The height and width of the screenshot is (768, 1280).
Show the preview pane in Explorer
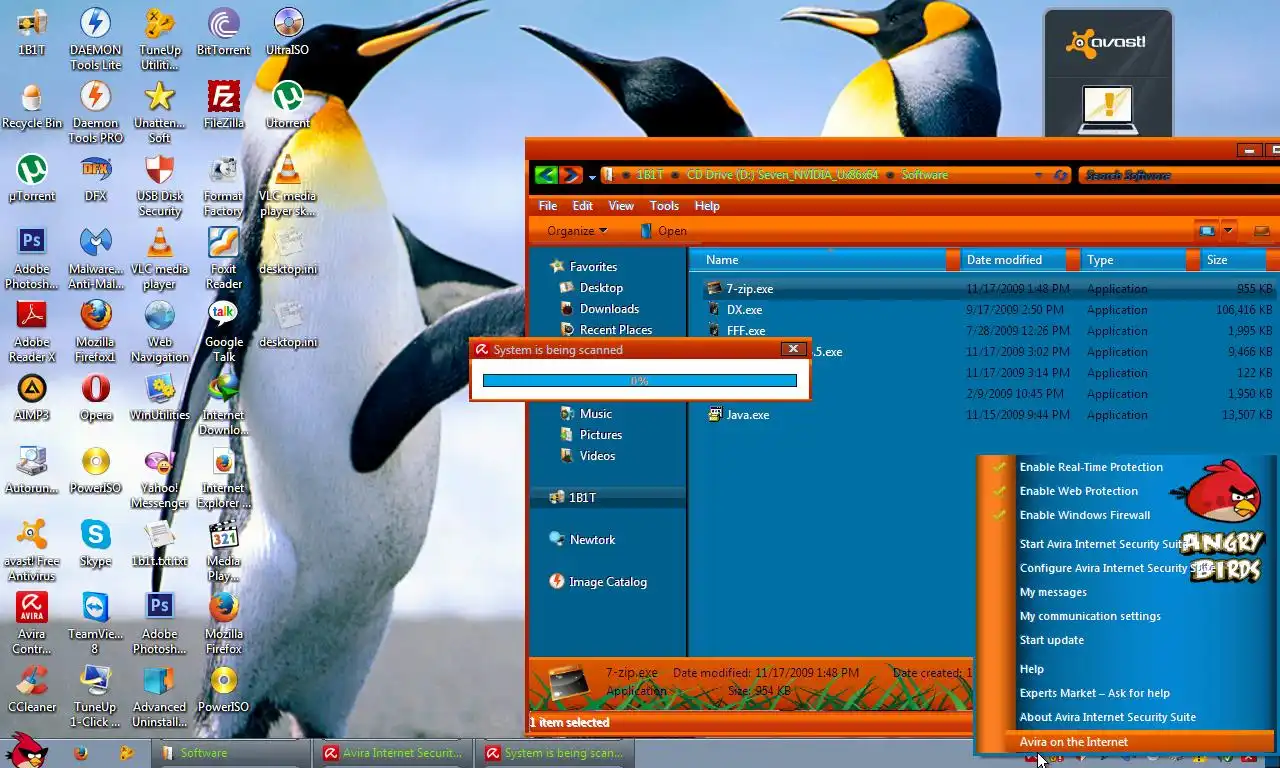[x=1261, y=231]
